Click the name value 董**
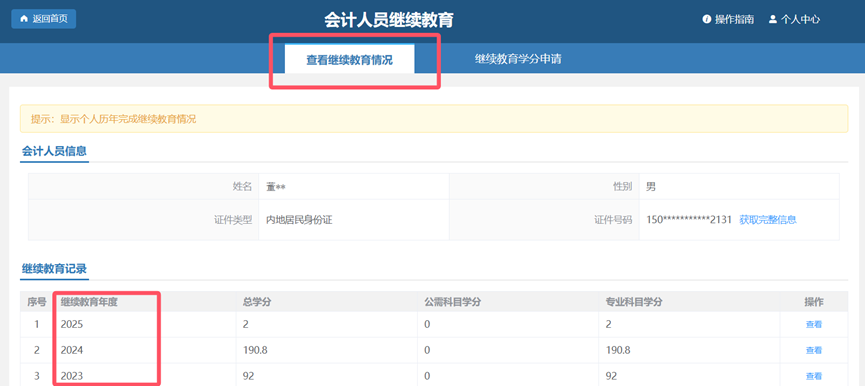865x386 pixels. (275, 187)
